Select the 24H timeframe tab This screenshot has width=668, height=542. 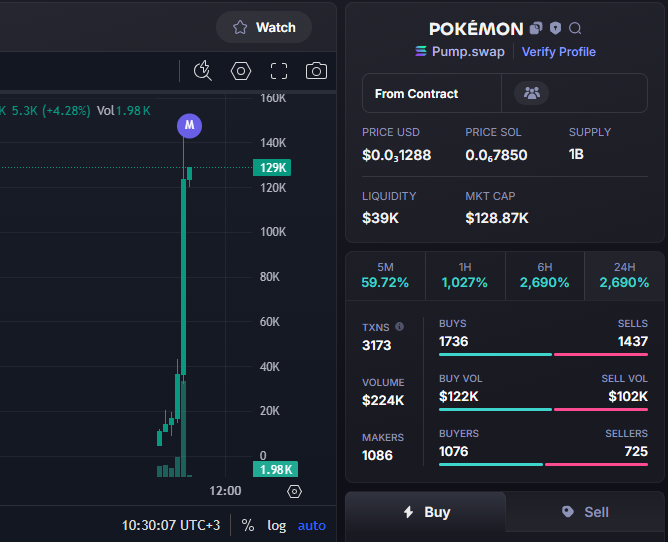click(624, 275)
